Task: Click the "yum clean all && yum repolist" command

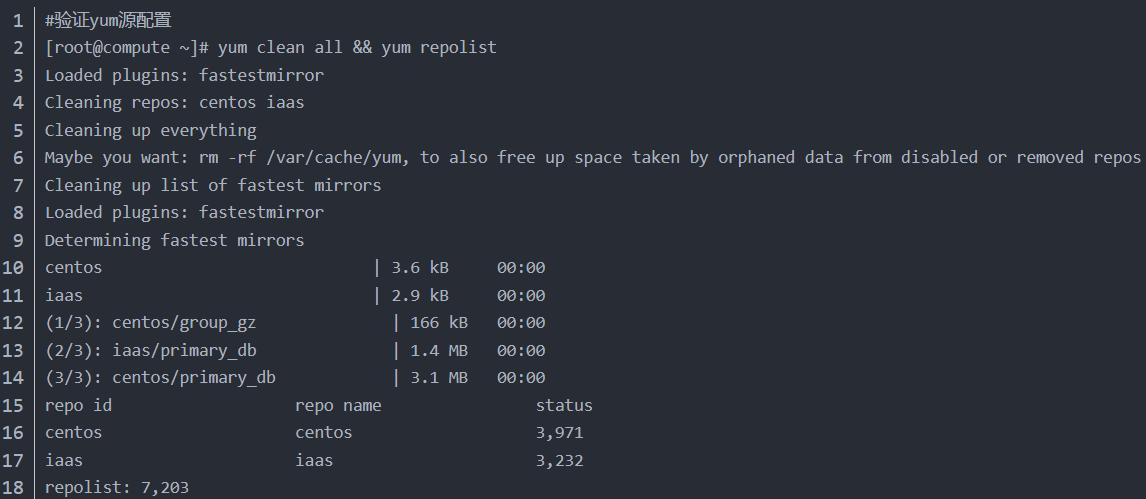Action: click(357, 47)
